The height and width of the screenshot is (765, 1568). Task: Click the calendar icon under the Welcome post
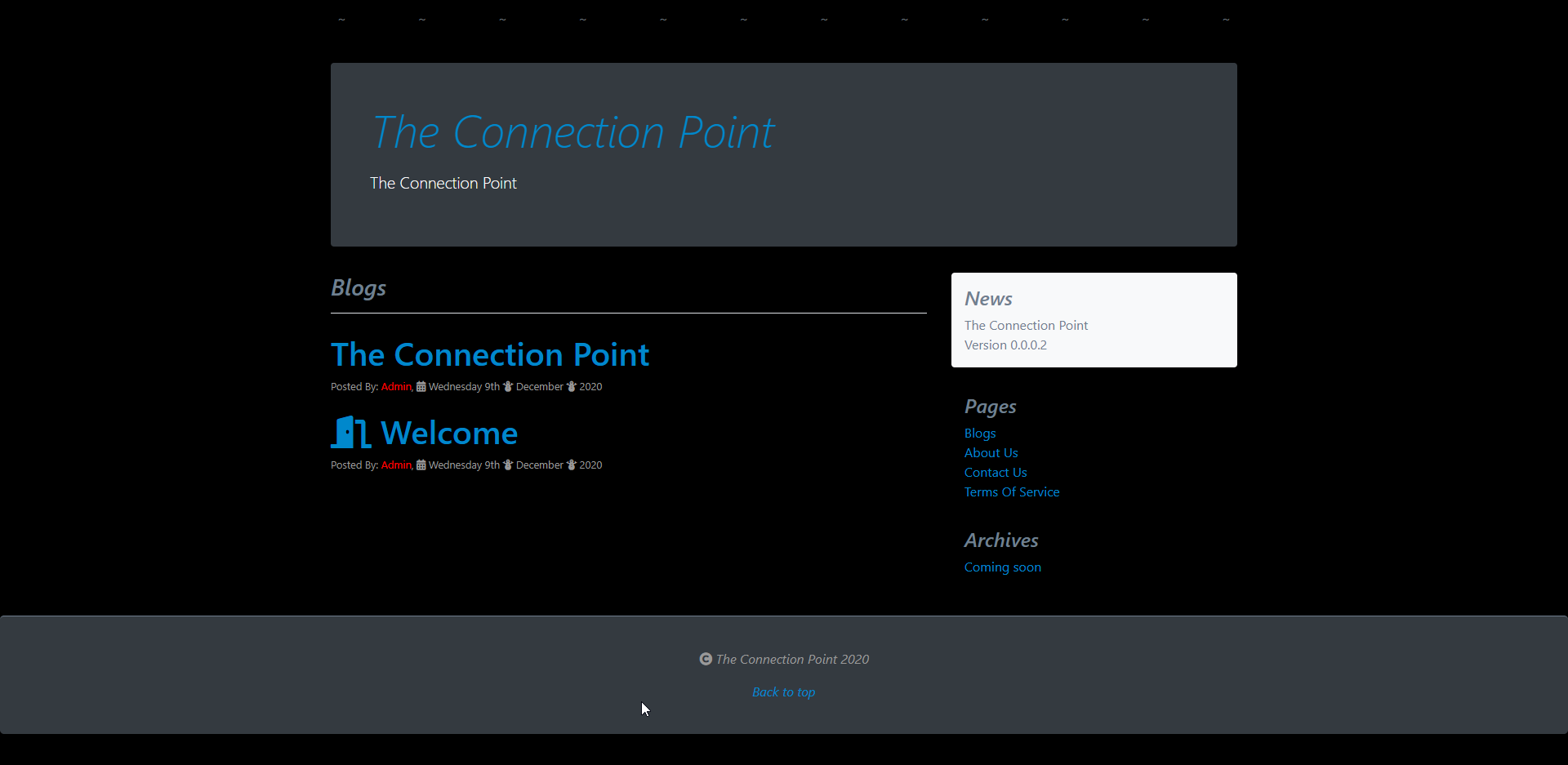421,465
